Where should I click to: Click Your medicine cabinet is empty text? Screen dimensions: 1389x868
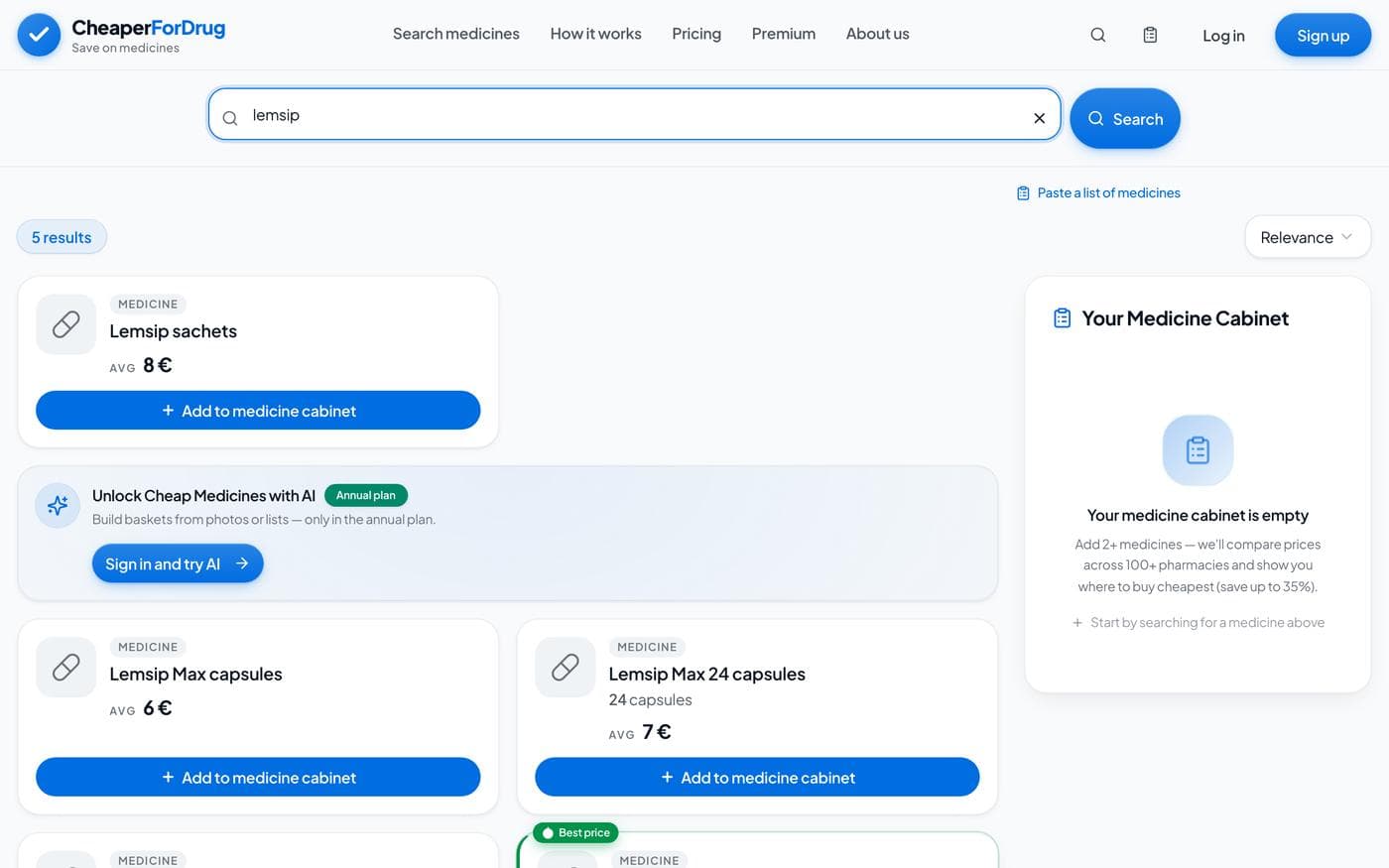pos(1198,516)
